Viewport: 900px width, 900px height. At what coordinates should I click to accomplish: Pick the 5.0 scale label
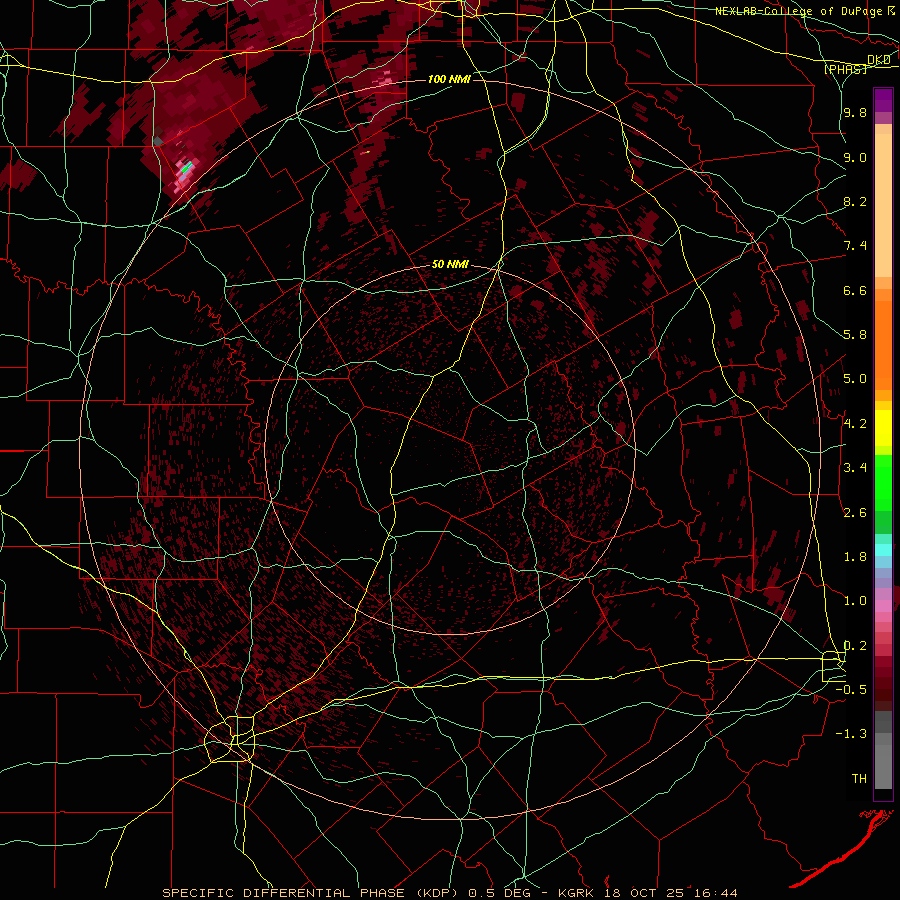(x=855, y=379)
